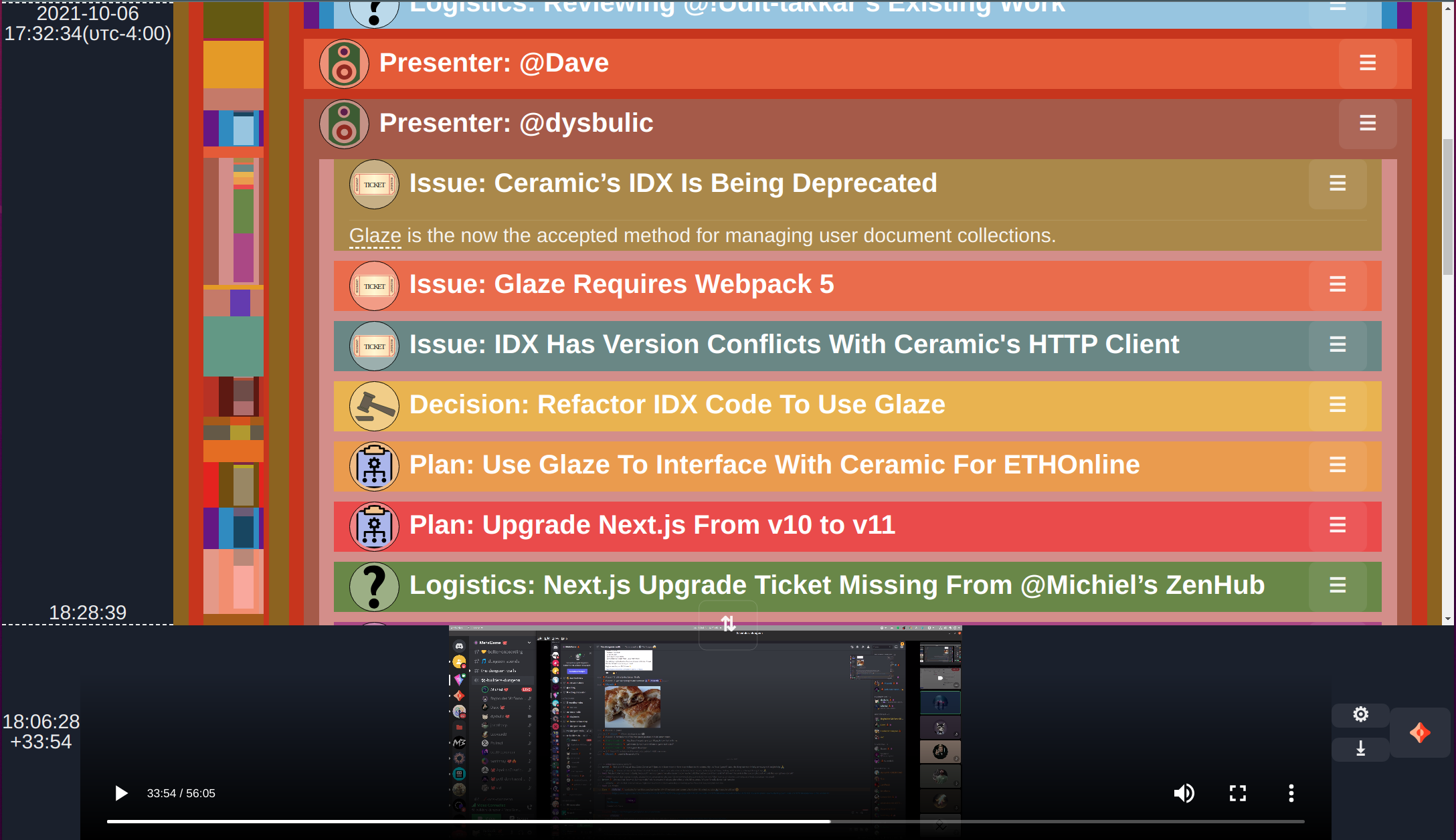Screen dimensions: 1456x840
Task: Click the speaker icon beside Presenter @Dave
Action: tap(344, 64)
